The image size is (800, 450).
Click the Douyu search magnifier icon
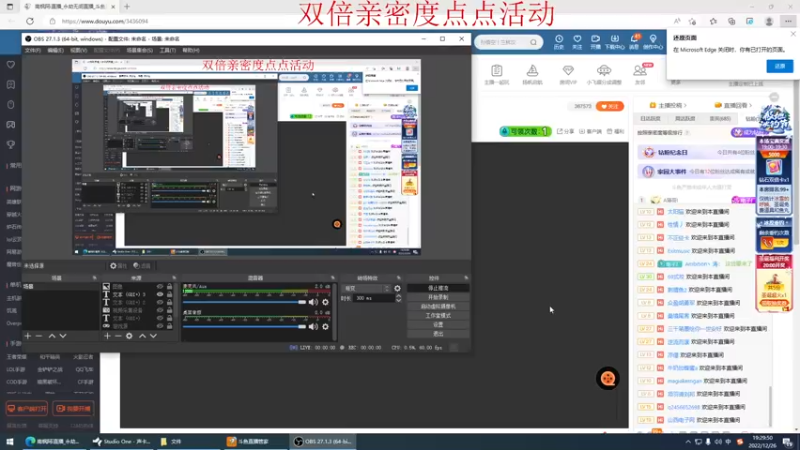533,42
